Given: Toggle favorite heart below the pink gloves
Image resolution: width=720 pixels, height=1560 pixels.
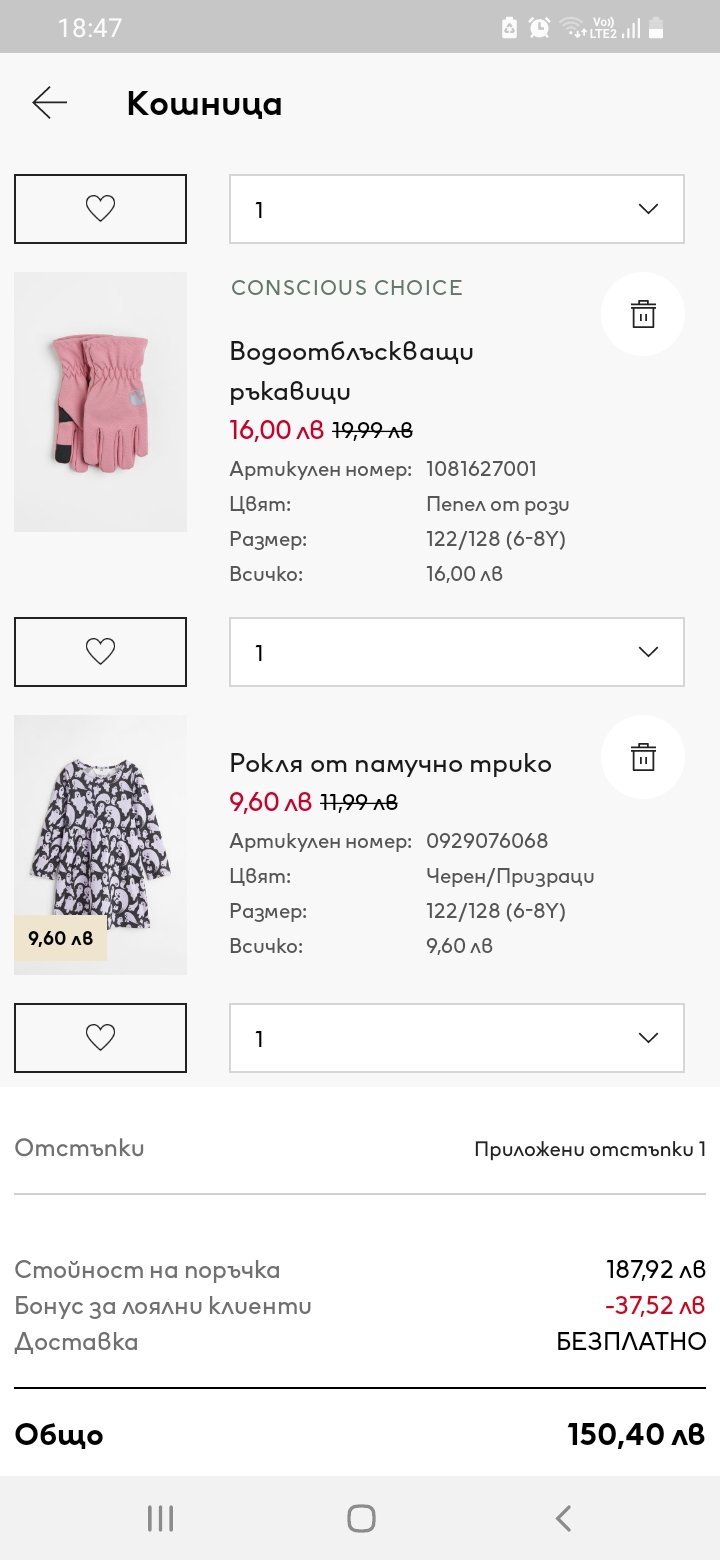Looking at the screenshot, I should click(x=100, y=652).
